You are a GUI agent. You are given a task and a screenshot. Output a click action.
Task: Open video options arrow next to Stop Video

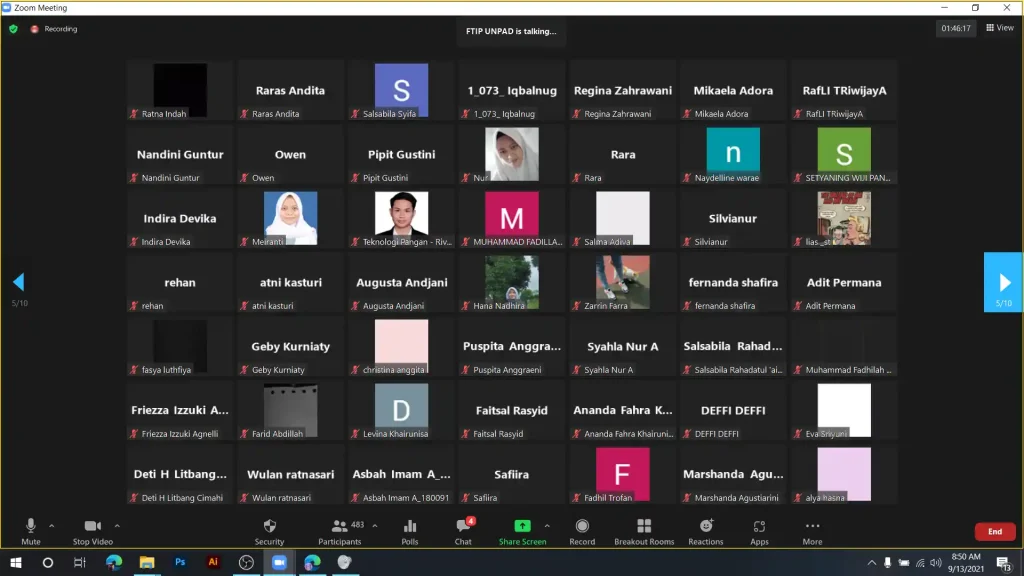[x=117, y=526]
